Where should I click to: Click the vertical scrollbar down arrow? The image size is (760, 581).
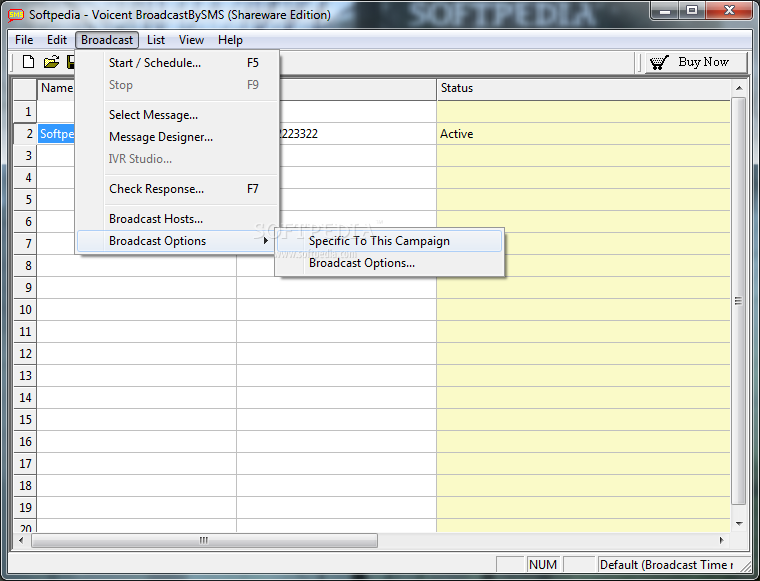739,523
